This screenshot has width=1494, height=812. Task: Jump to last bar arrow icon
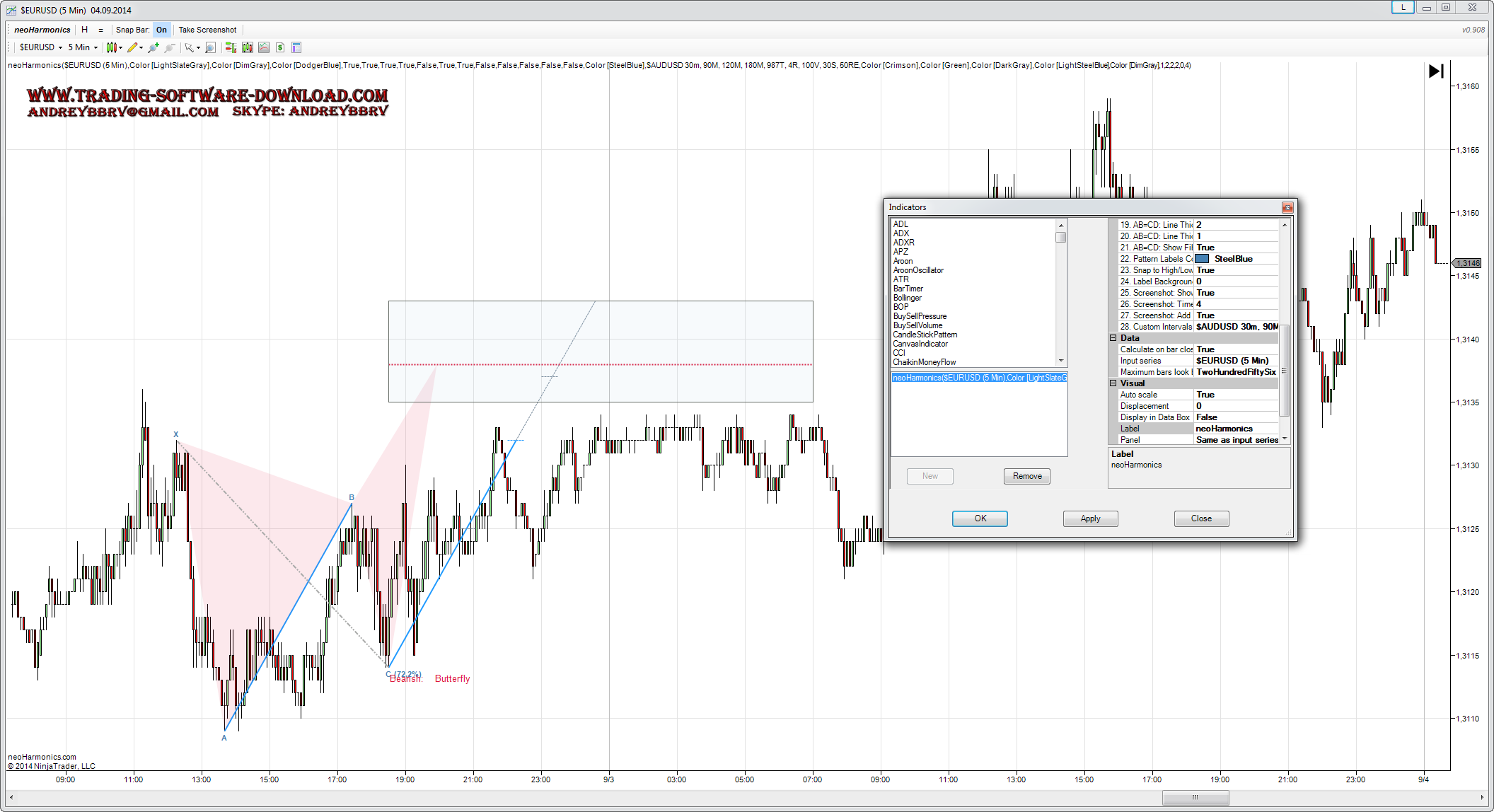pyautogui.click(x=1435, y=71)
